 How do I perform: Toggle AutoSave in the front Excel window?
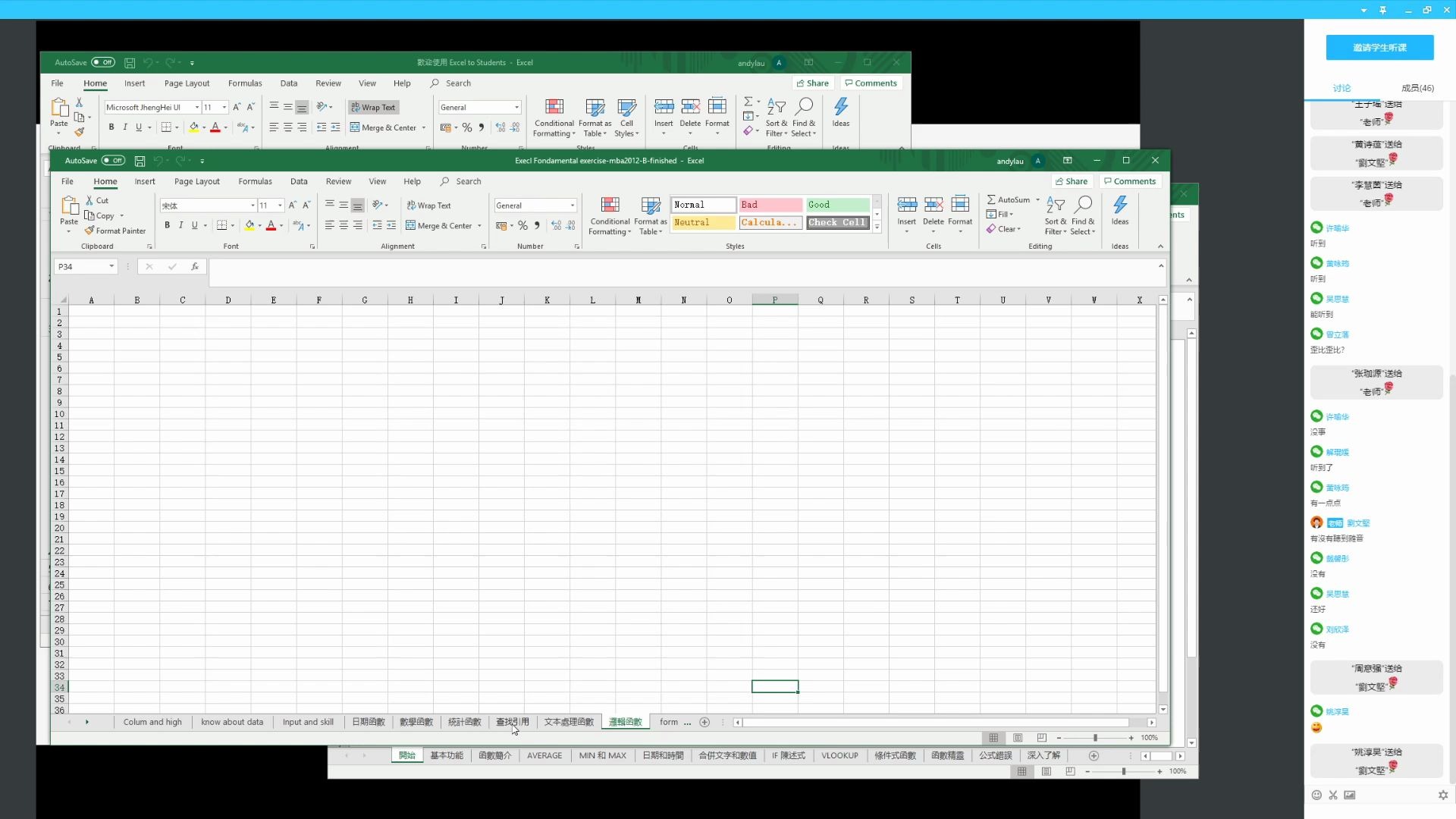(x=114, y=160)
